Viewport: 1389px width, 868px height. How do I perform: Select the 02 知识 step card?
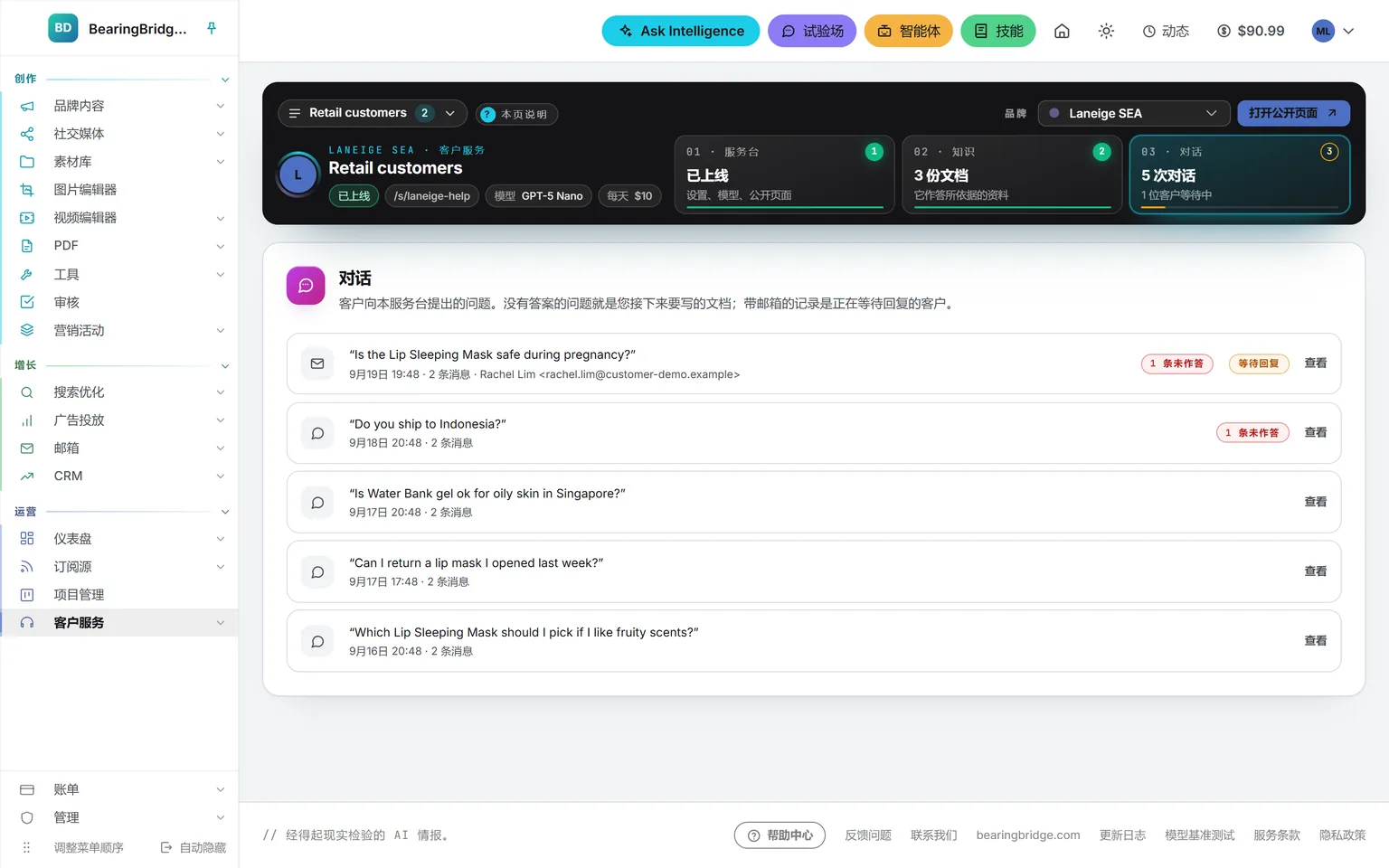point(1012,175)
